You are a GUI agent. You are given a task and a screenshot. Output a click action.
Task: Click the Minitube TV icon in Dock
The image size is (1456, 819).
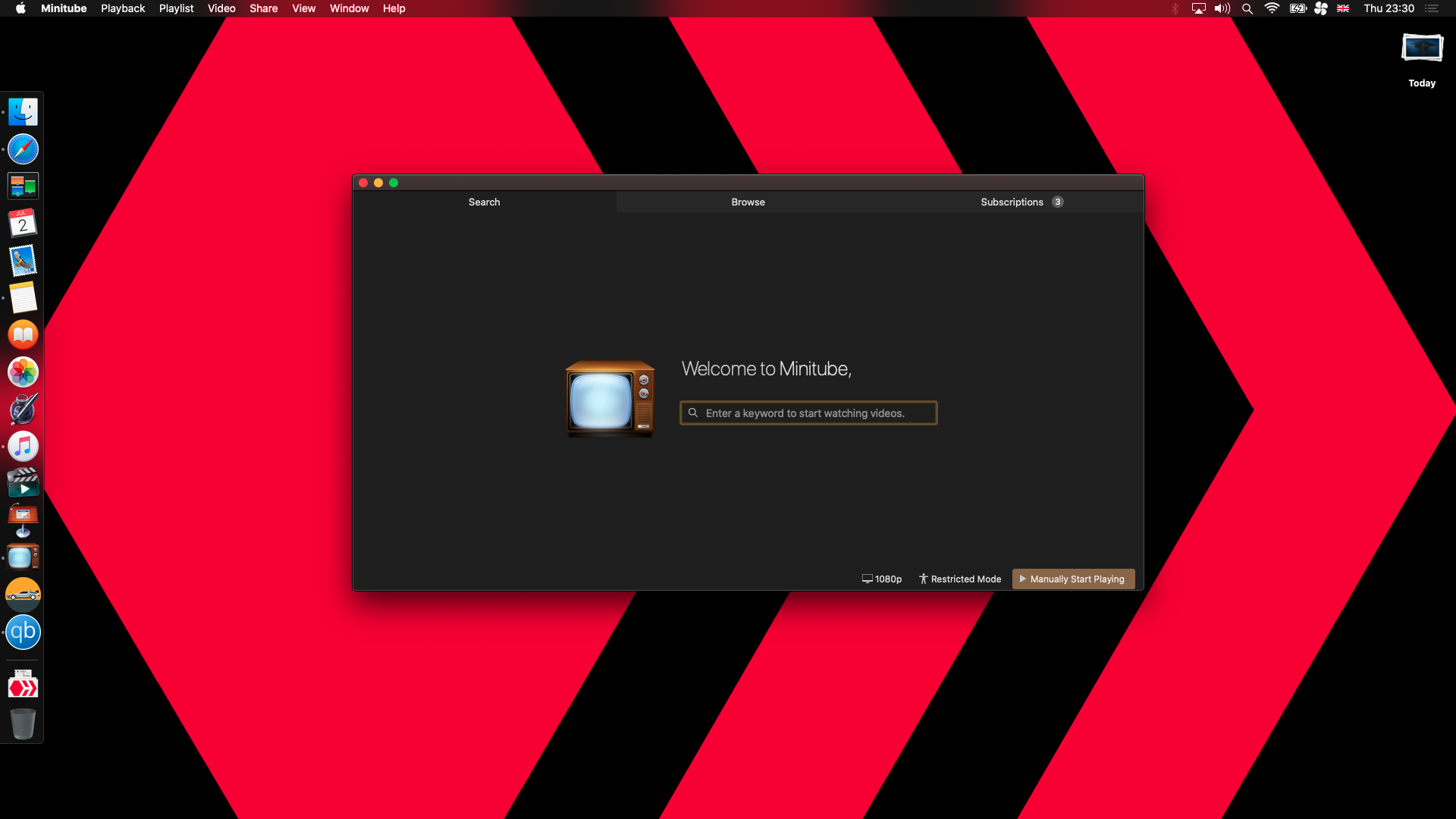23,557
